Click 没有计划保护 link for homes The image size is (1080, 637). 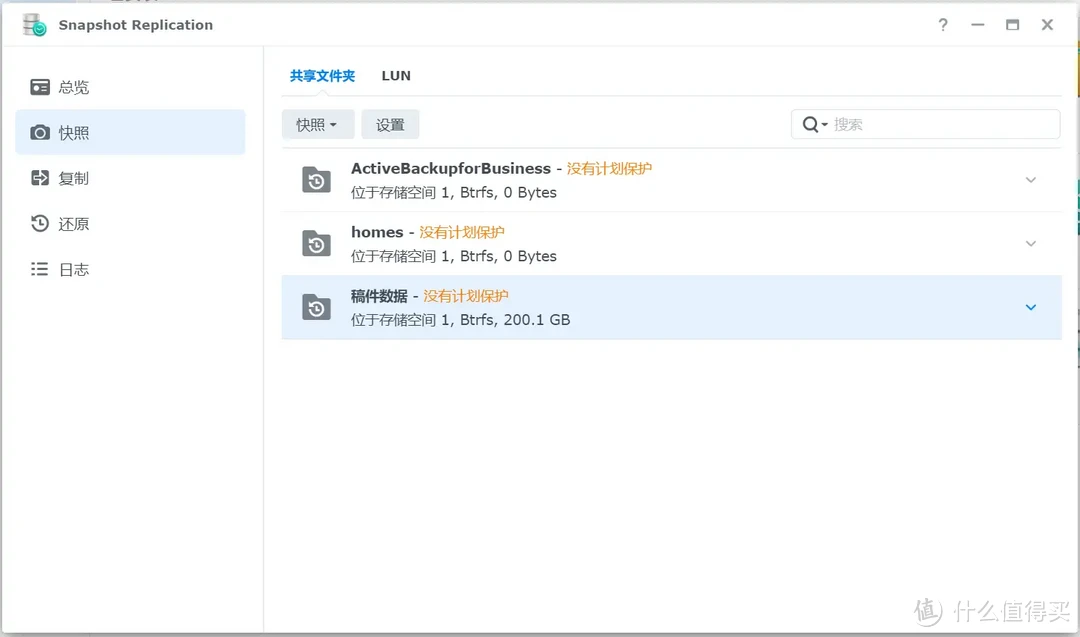pyautogui.click(x=462, y=231)
